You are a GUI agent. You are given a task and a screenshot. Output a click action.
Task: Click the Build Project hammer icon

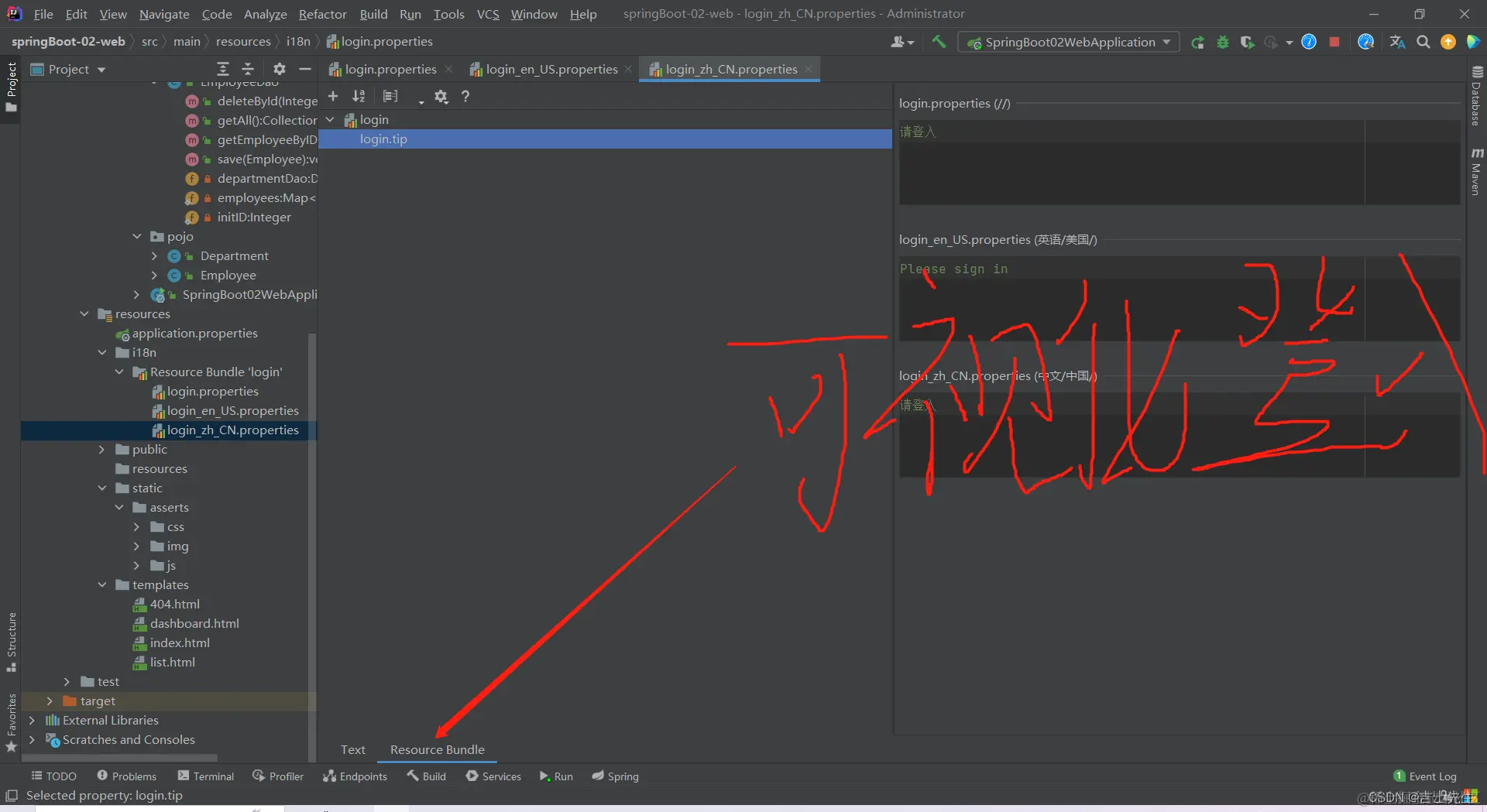pos(939,42)
